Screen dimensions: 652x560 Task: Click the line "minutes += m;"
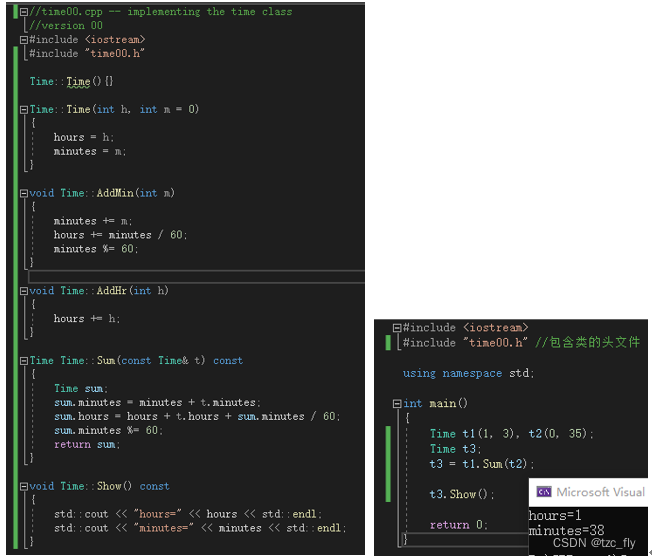click(93, 221)
